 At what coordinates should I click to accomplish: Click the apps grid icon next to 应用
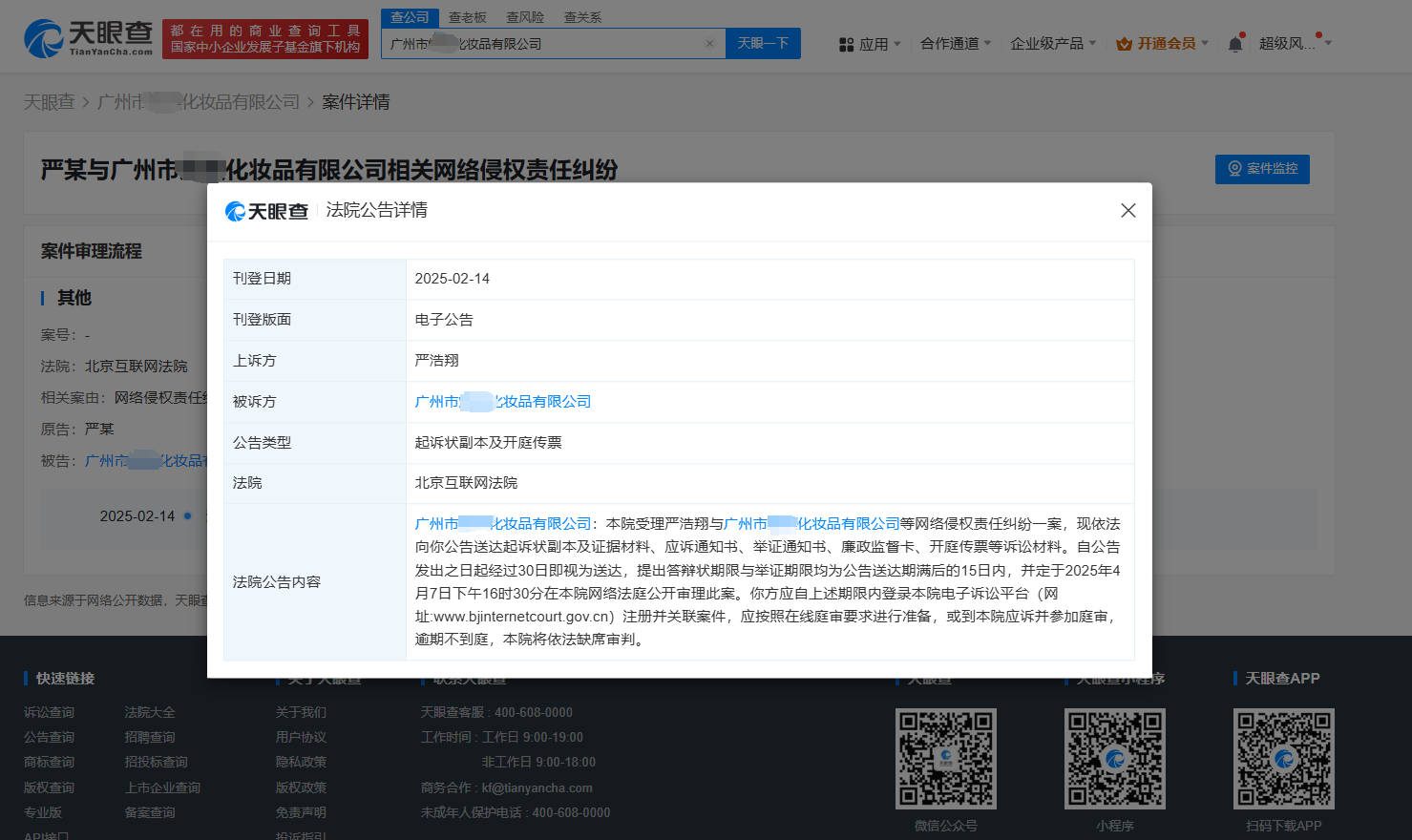click(846, 44)
